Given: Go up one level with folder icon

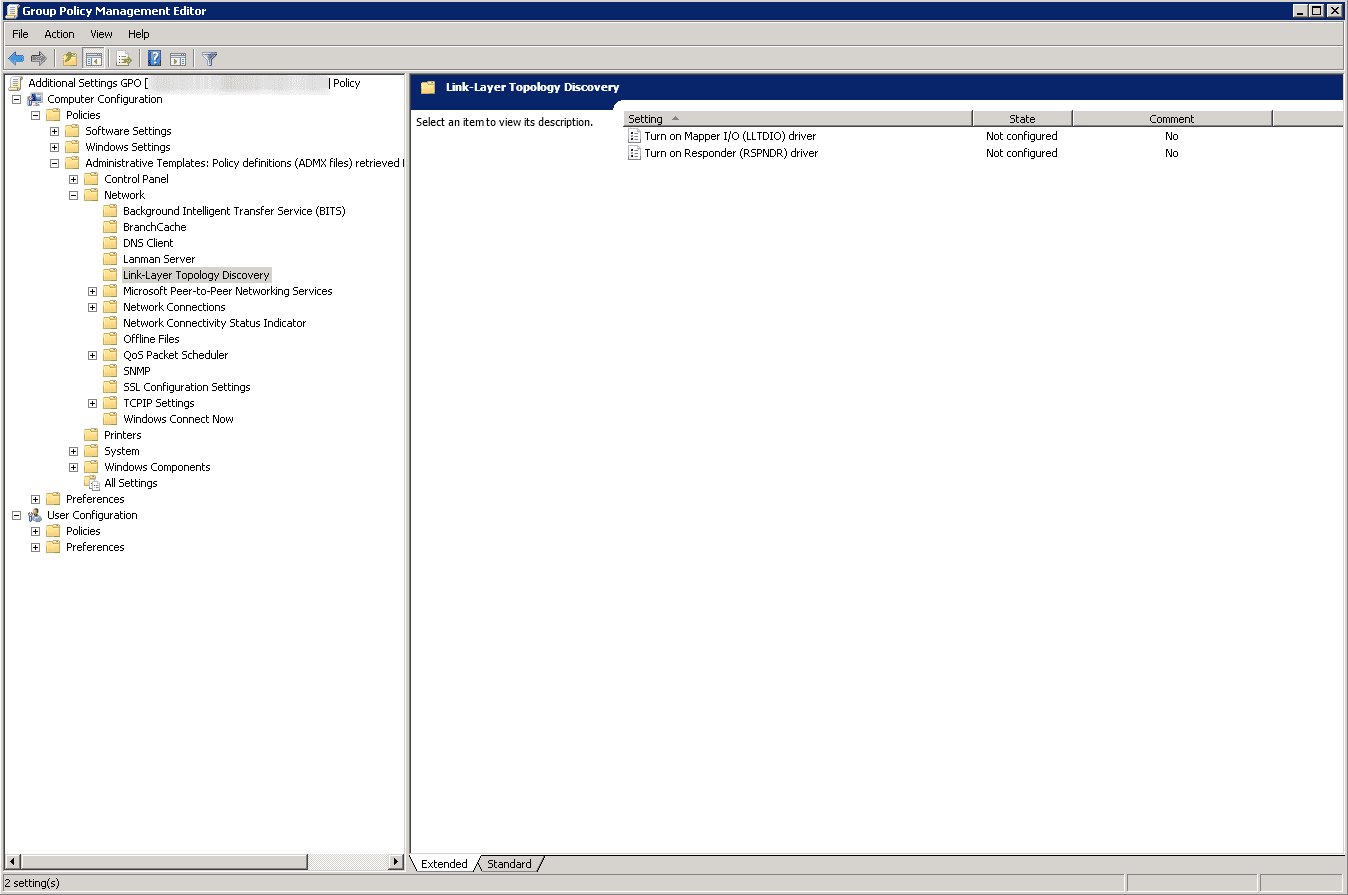Looking at the screenshot, I should [x=70, y=59].
